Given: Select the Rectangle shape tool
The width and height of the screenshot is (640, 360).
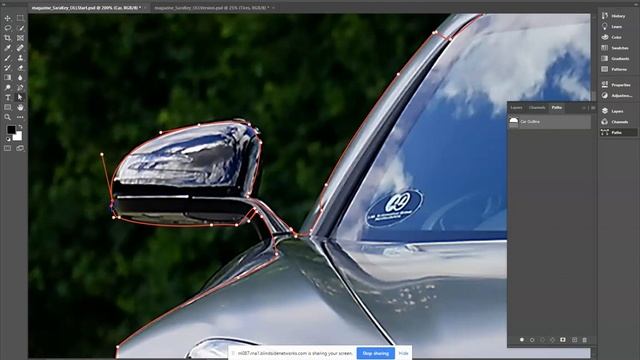Looking at the screenshot, I should click(x=7, y=107).
